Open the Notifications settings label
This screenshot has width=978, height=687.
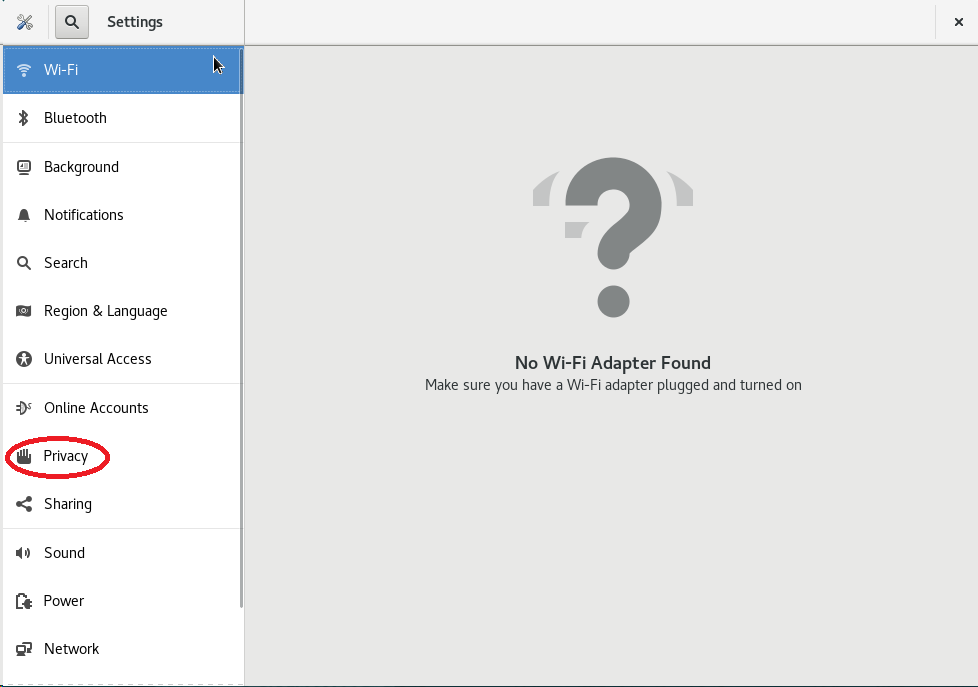(x=84, y=215)
